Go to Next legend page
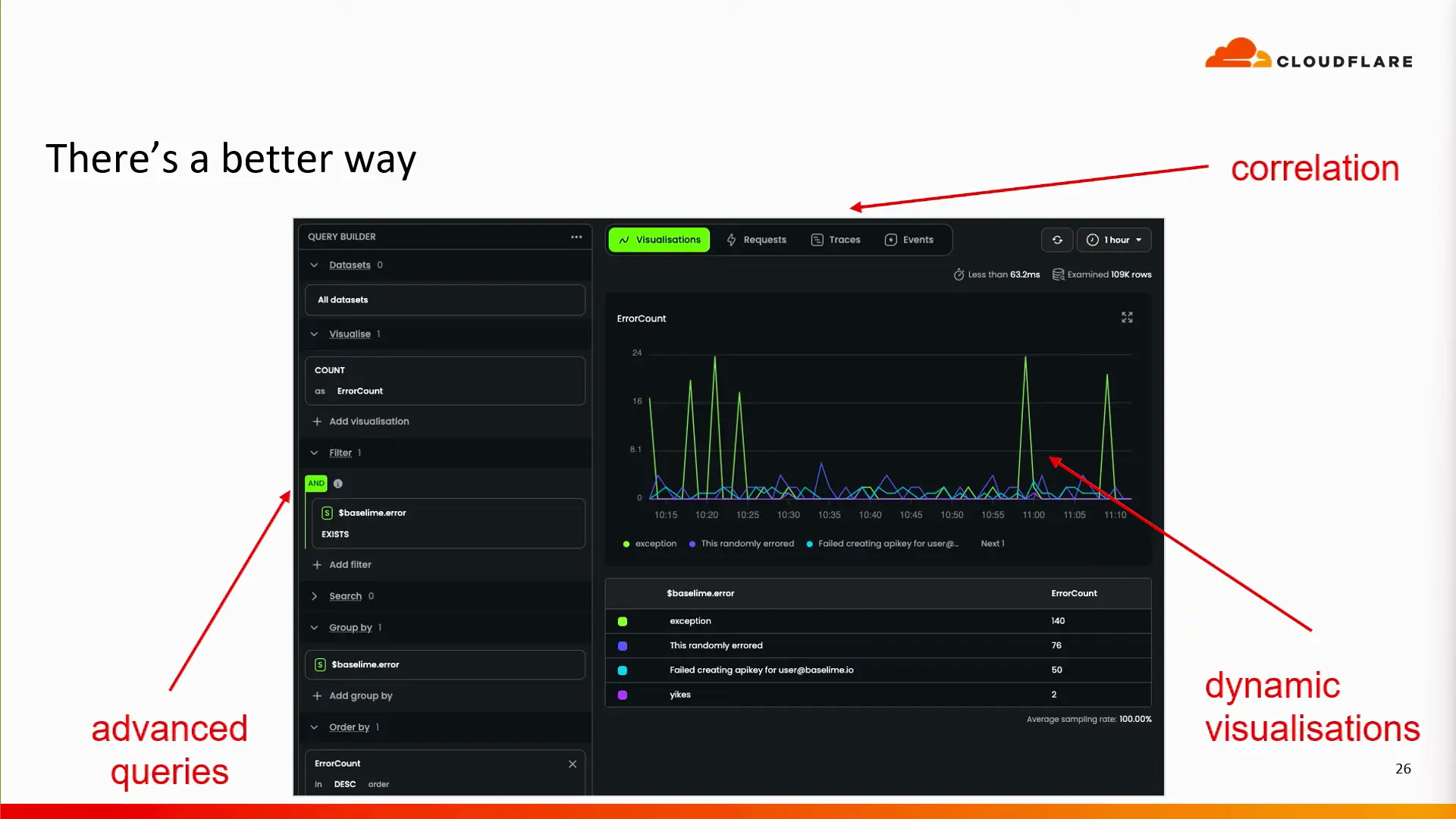Screen dimensions: 1456x819 991,544
